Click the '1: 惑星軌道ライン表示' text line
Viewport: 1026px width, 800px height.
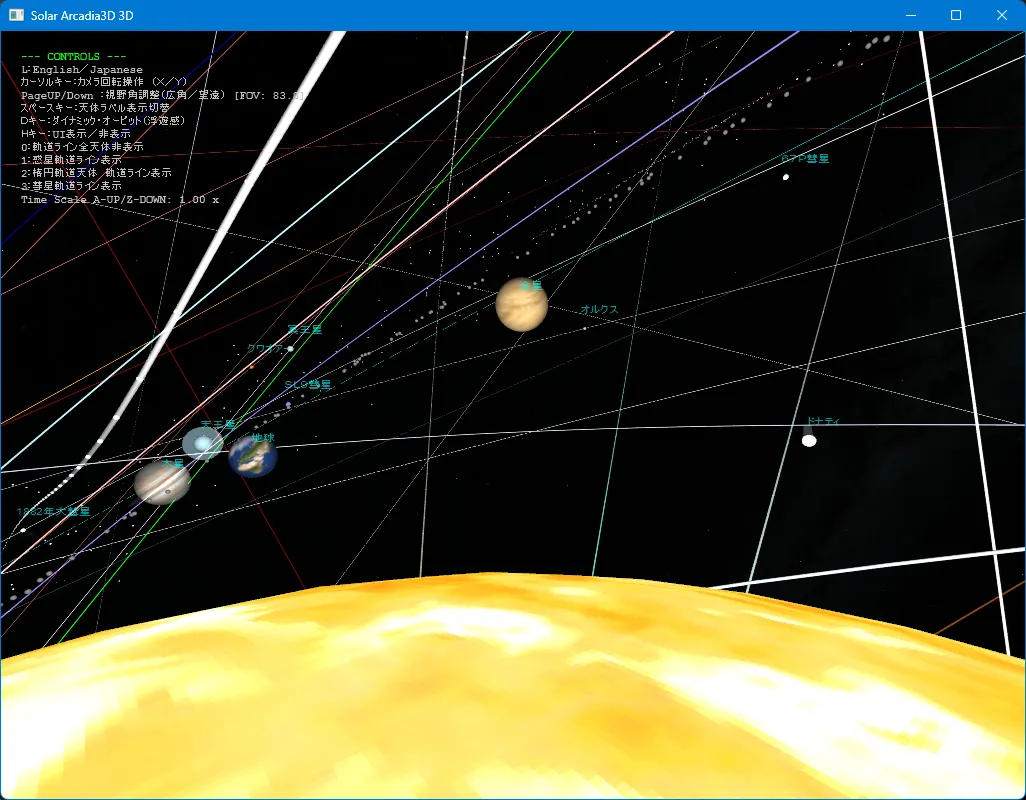click(72, 160)
